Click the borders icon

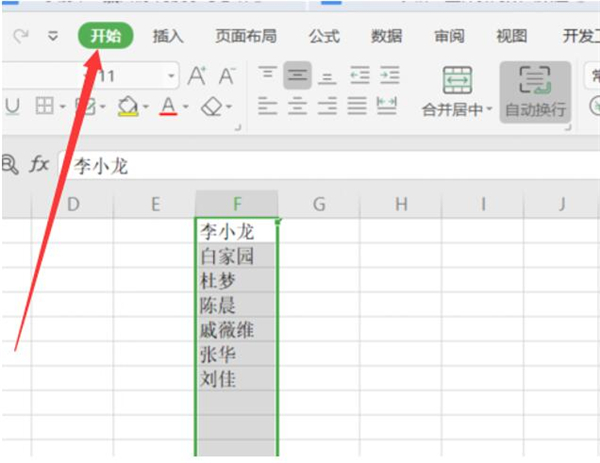coord(44,105)
